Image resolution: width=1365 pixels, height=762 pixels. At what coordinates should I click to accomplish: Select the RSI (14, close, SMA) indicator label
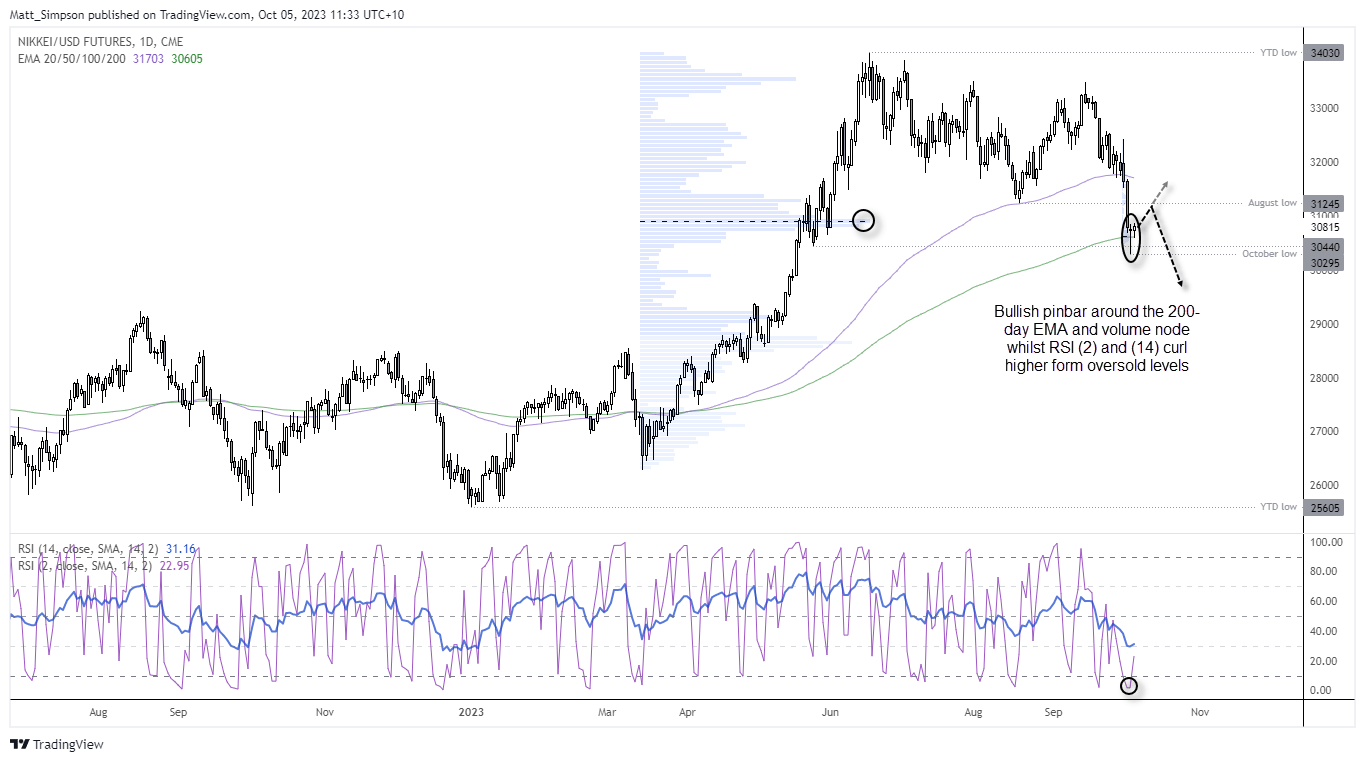[x=88, y=549]
